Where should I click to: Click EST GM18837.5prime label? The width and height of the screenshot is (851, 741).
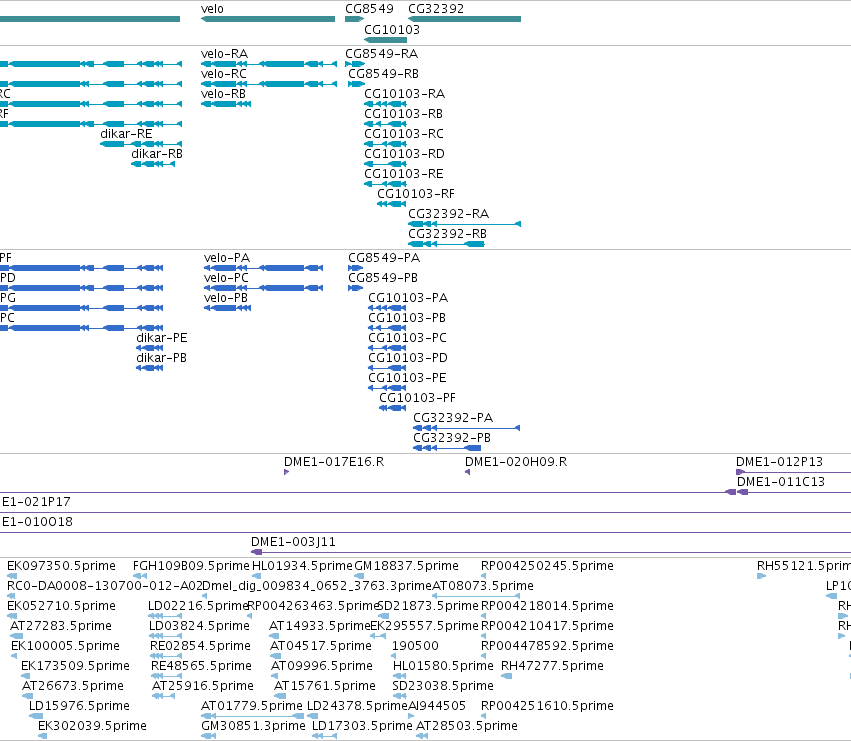406,566
